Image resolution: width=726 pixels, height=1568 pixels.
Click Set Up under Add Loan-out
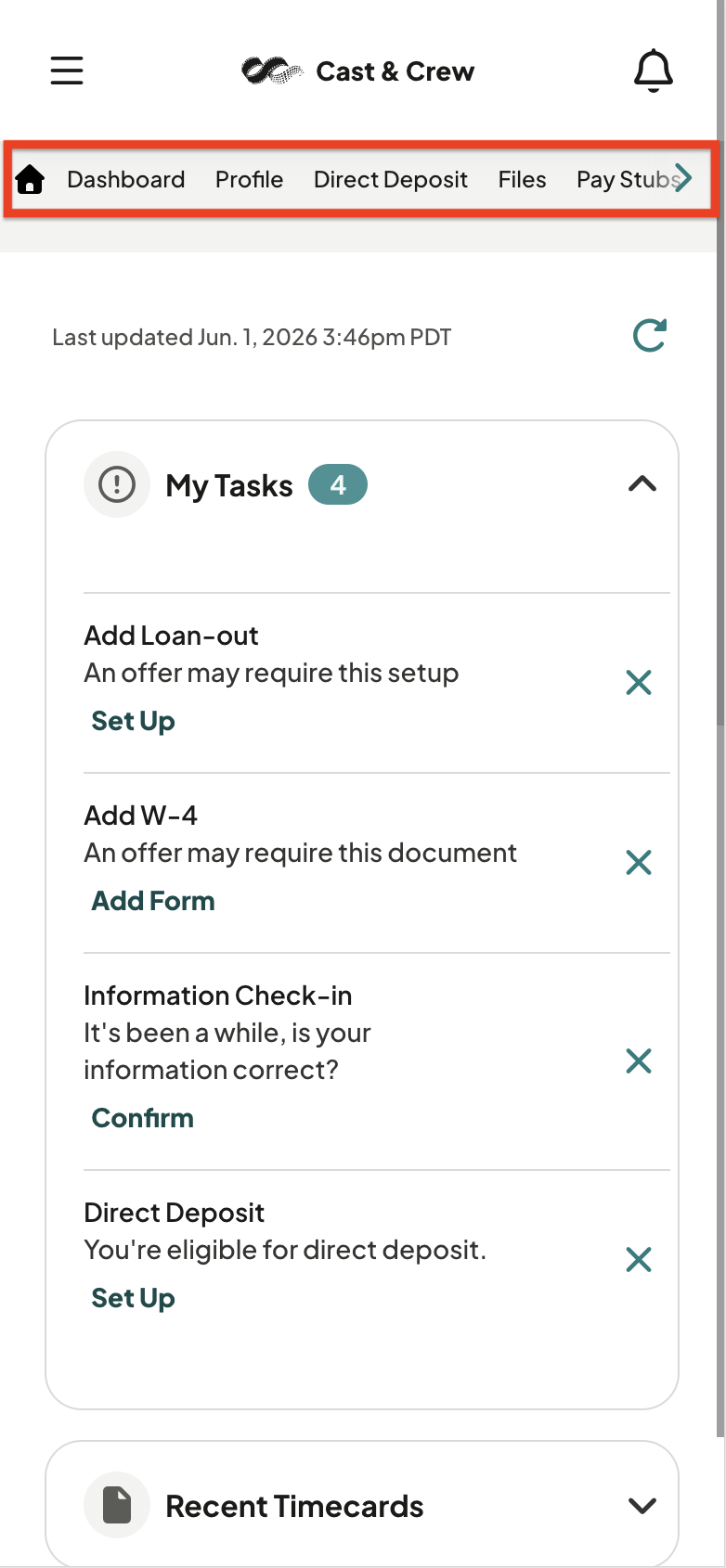[x=133, y=721]
